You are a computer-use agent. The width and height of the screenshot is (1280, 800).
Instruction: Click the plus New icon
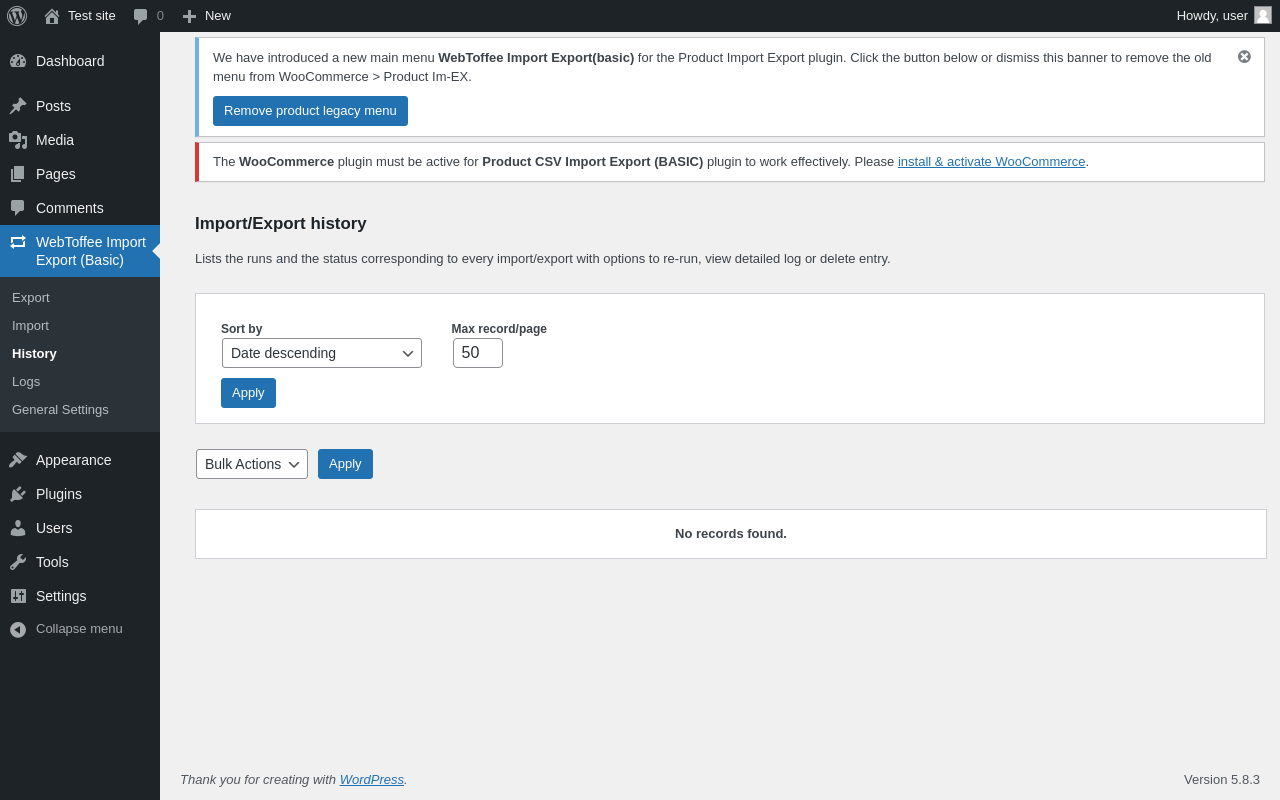(189, 16)
